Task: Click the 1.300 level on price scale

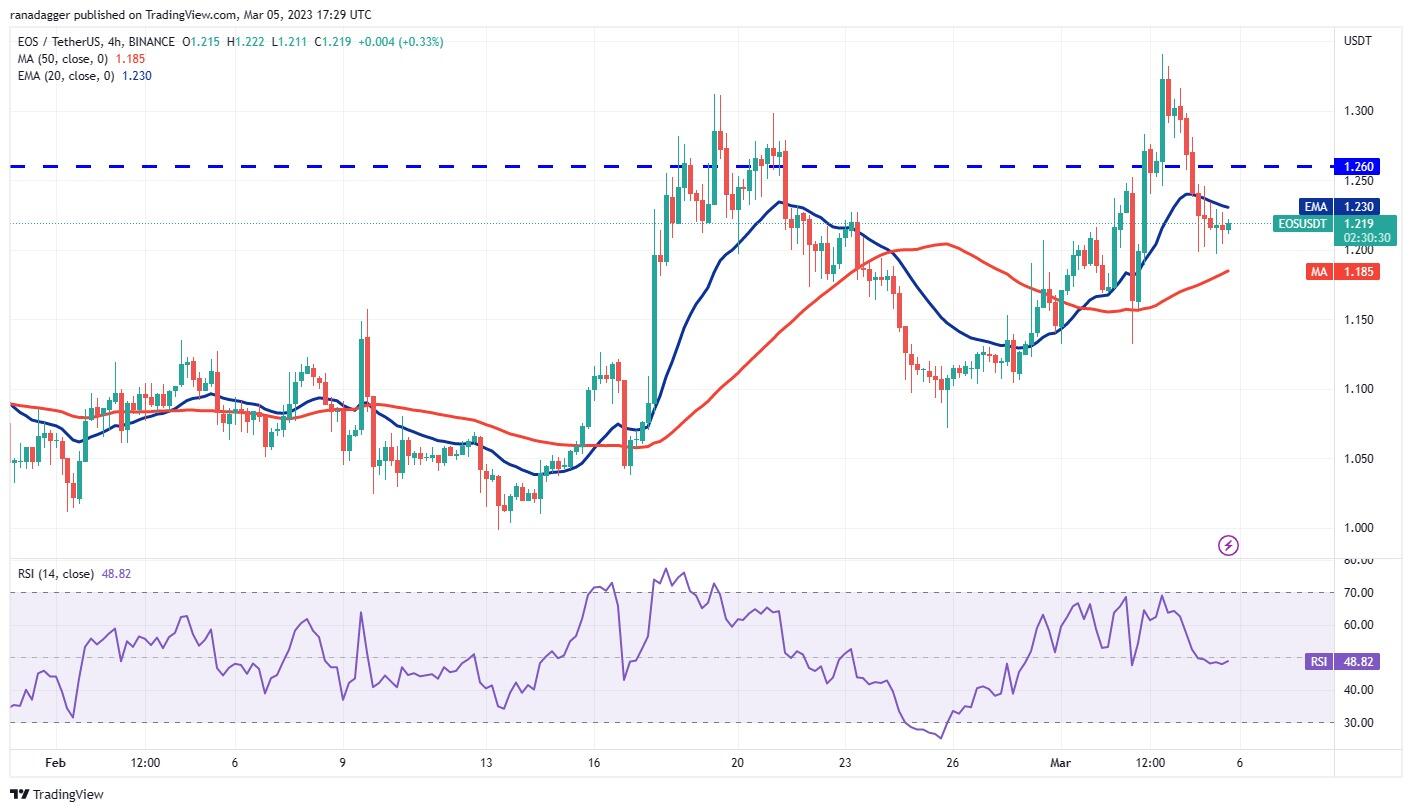Action: pyautogui.click(x=1357, y=111)
